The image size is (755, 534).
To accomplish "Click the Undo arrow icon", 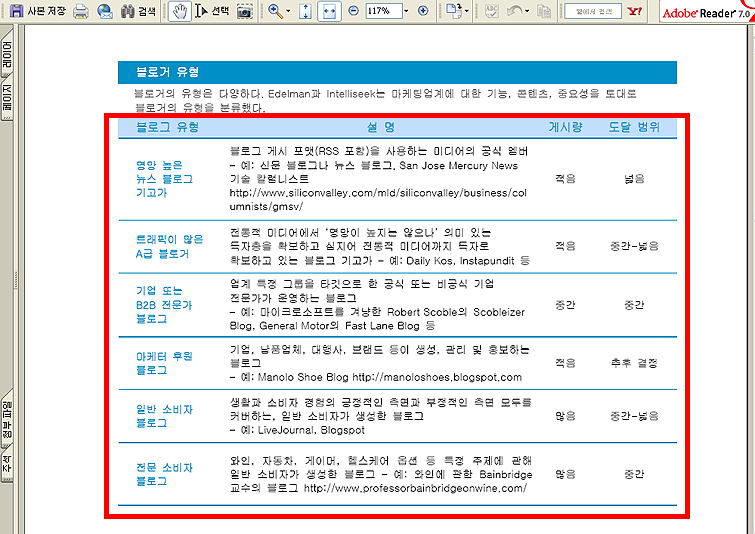I will point(515,11).
